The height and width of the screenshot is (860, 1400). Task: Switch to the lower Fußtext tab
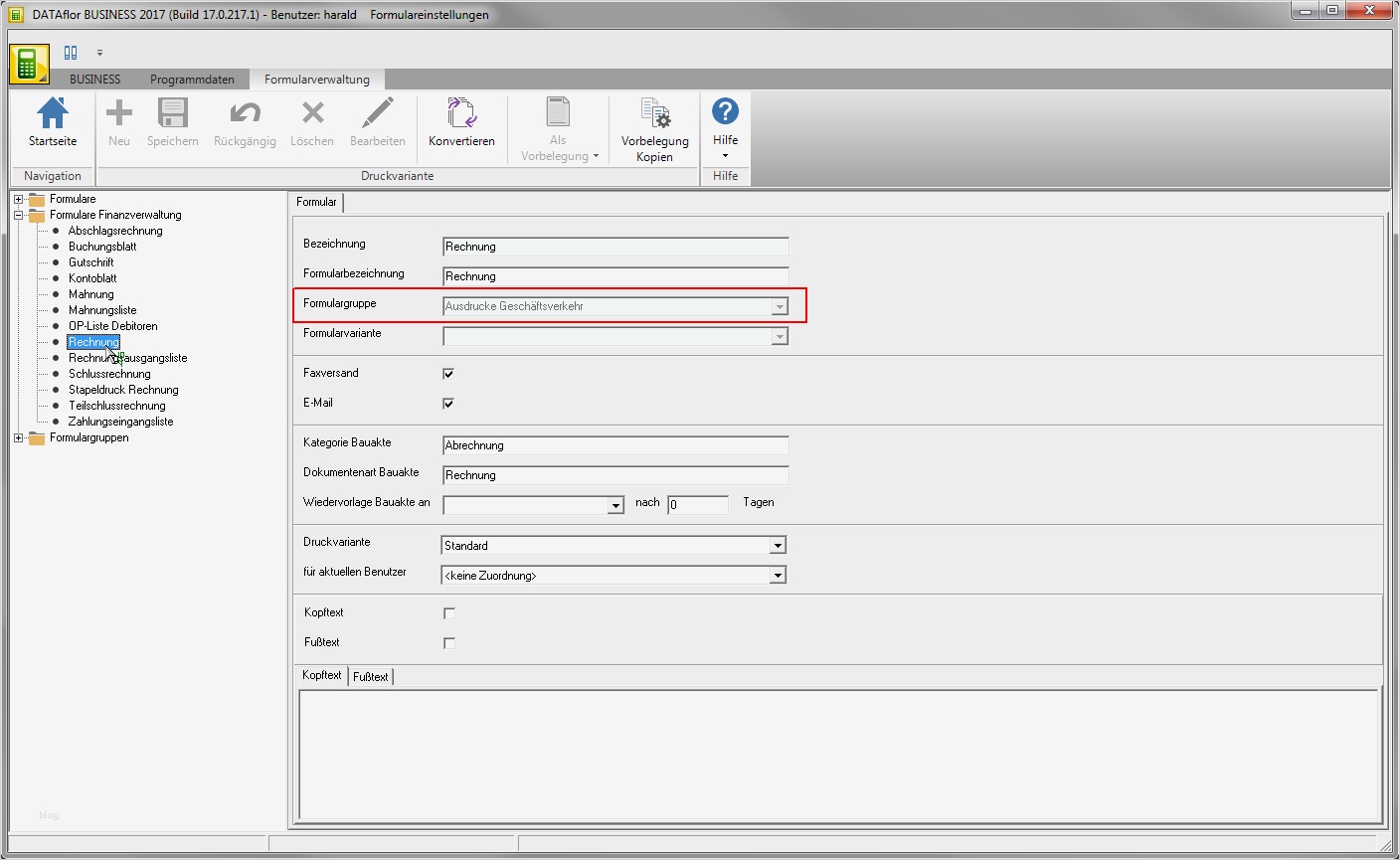pyautogui.click(x=371, y=677)
